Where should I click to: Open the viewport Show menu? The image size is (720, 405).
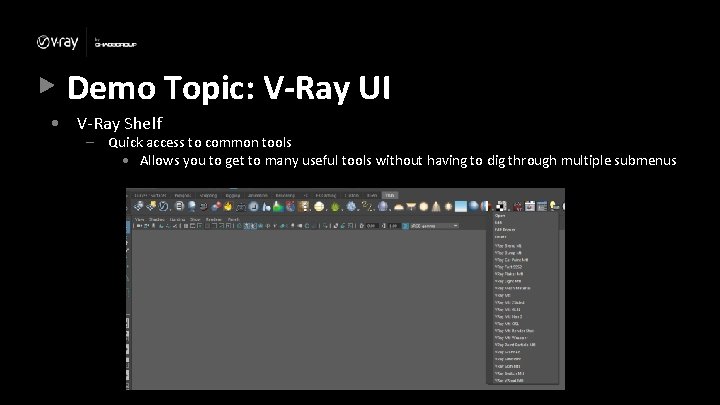(195, 219)
